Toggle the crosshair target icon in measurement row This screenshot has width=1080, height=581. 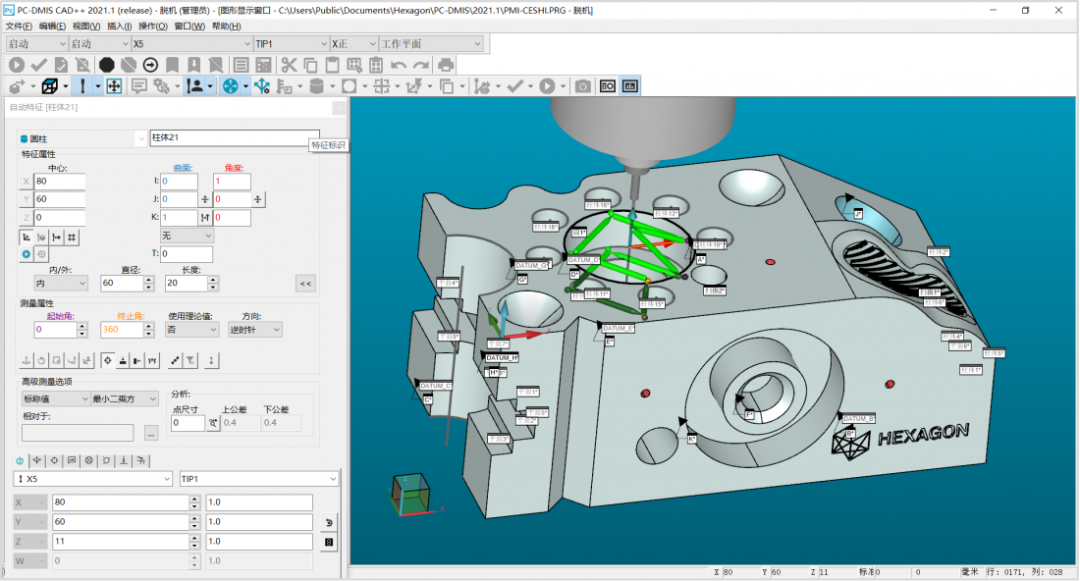coord(107,360)
